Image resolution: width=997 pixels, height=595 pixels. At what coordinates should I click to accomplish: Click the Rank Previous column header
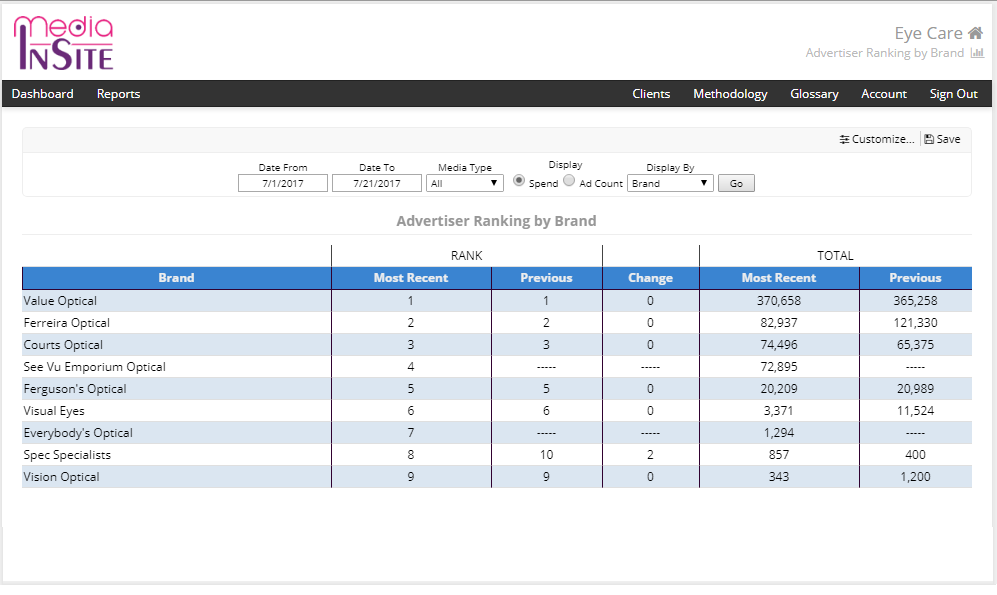[x=546, y=278]
